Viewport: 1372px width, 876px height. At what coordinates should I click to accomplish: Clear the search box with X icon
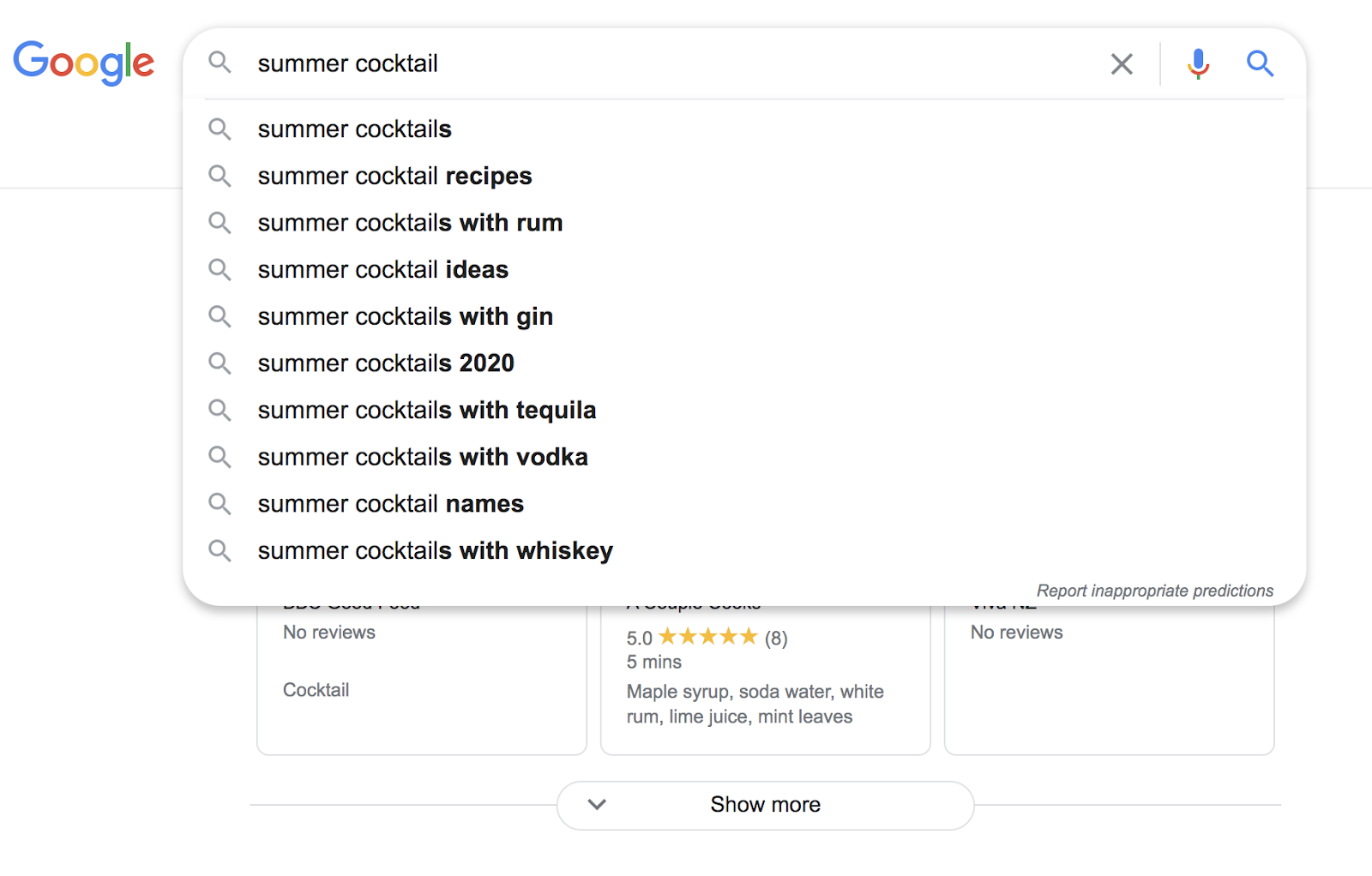(1122, 64)
